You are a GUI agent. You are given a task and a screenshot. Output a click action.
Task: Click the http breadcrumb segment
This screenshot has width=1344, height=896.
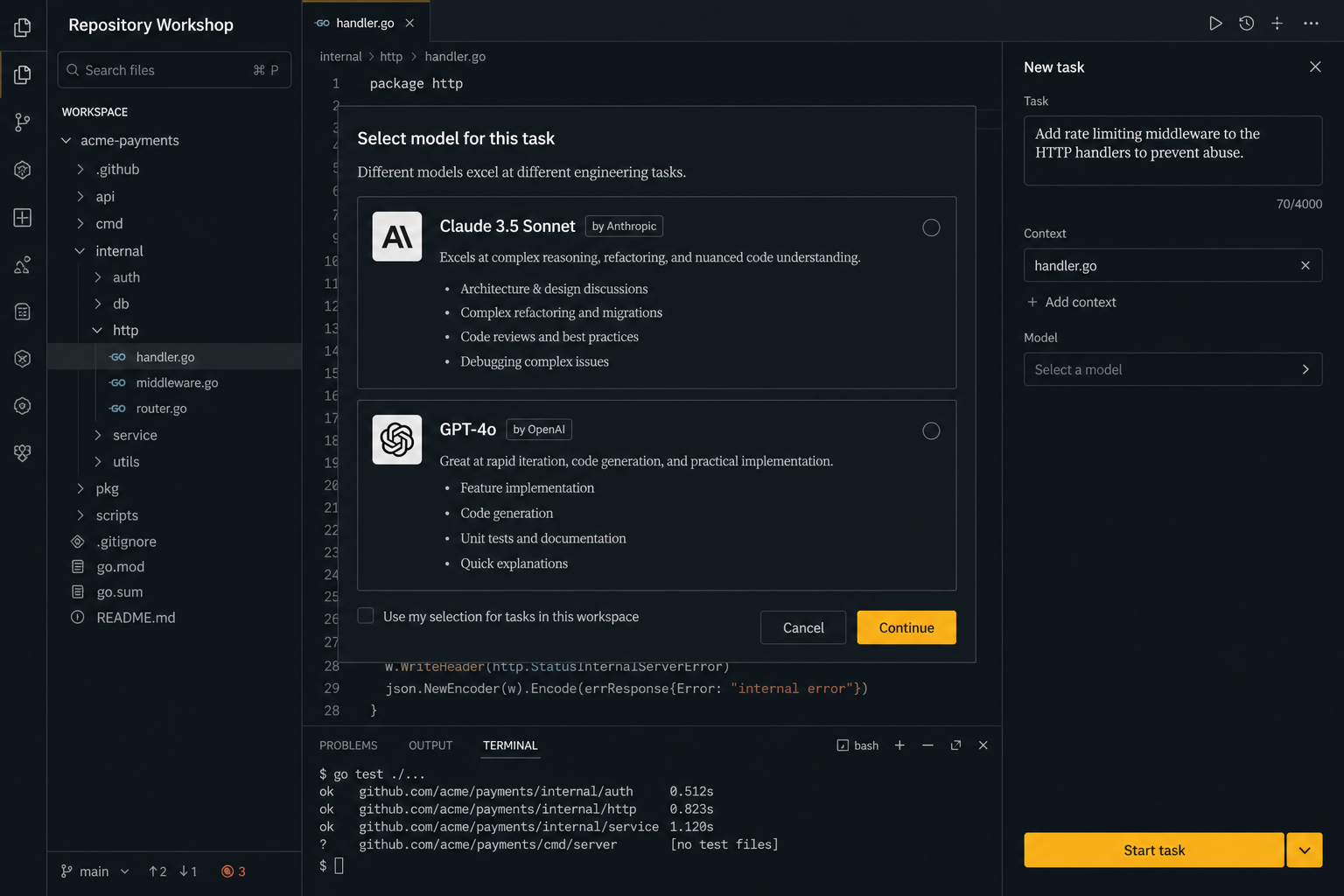click(x=391, y=56)
